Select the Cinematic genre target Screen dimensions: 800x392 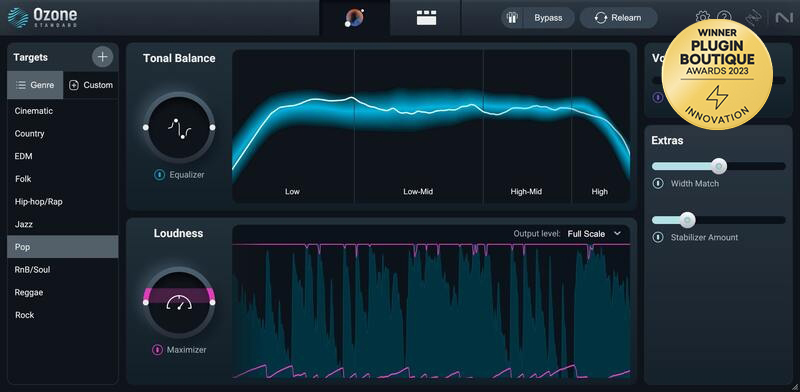click(63, 111)
